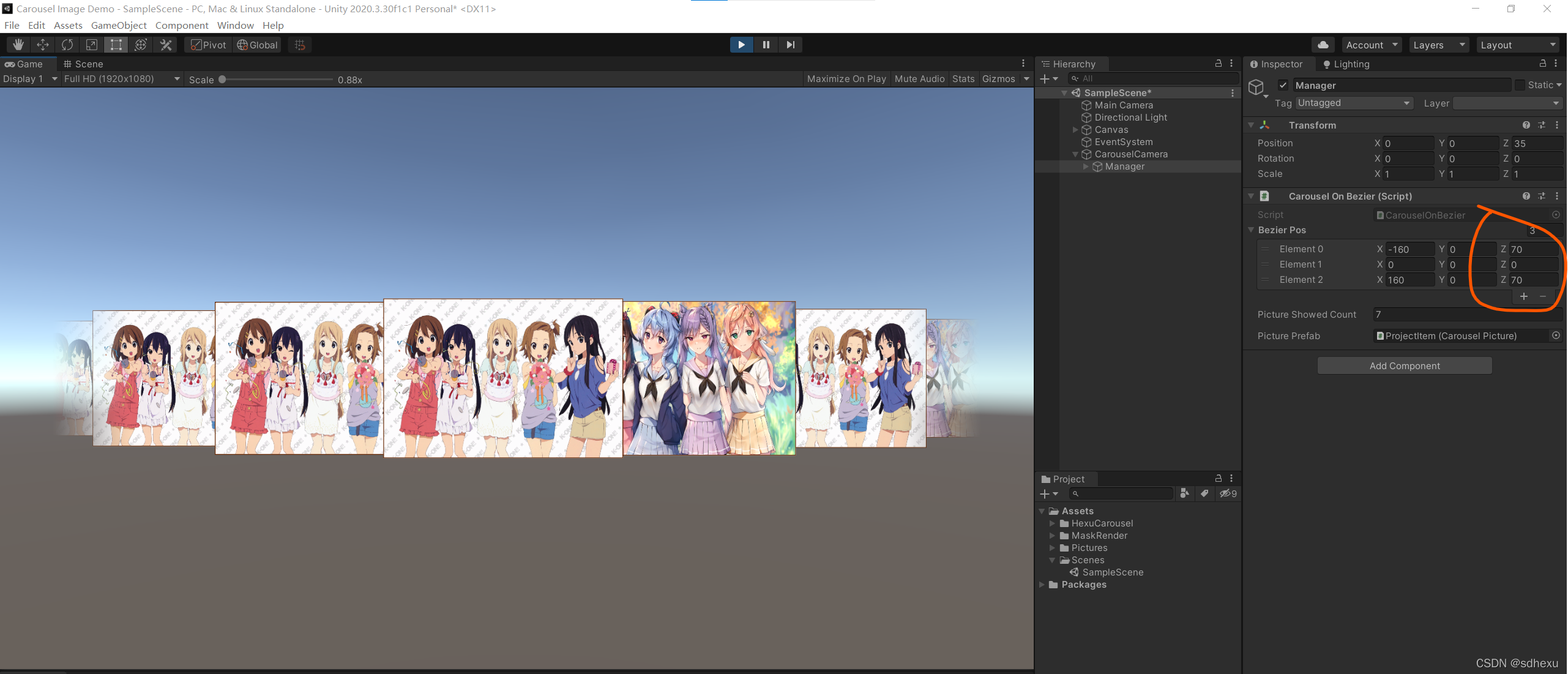The width and height of the screenshot is (1568, 674).
Task: Toggle Mute Audio button
Action: click(x=919, y=79)
